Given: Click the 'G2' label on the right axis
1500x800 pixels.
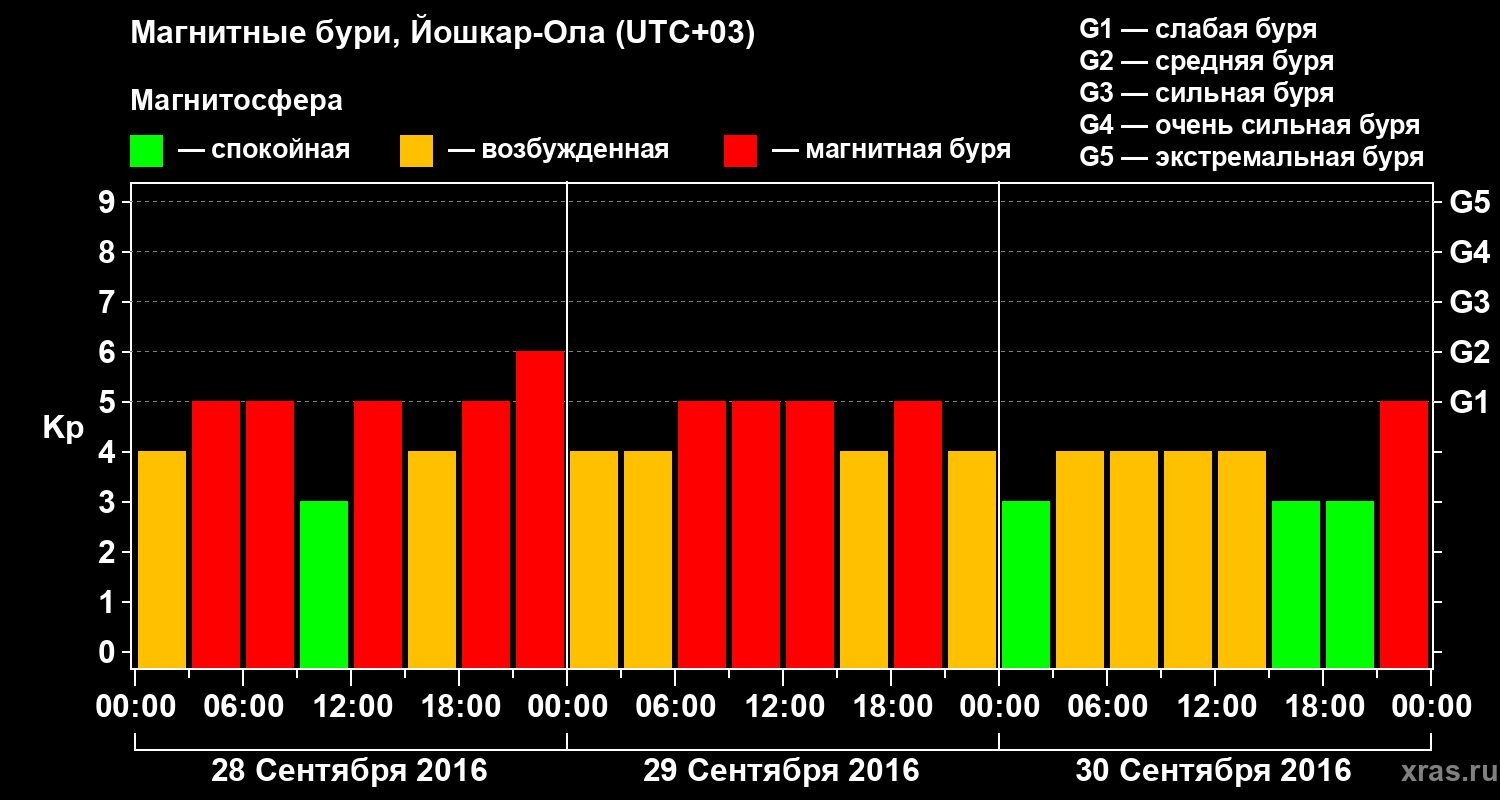Looking at the screenshot, I should pyautogui.click(x=1469, y=352).
